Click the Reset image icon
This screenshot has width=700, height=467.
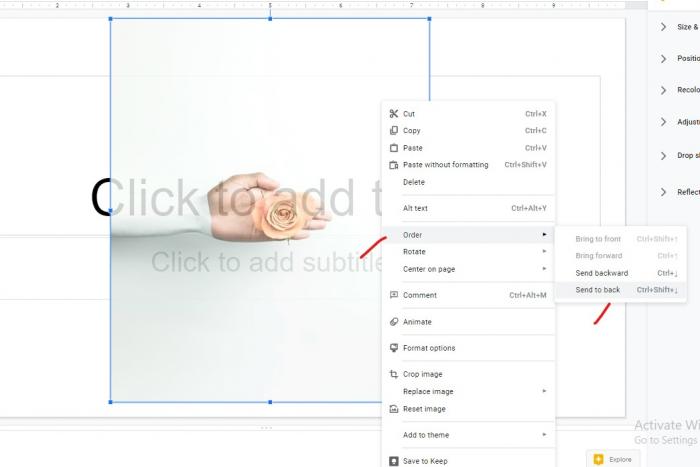pyautogui.click(x=393, y=409)
